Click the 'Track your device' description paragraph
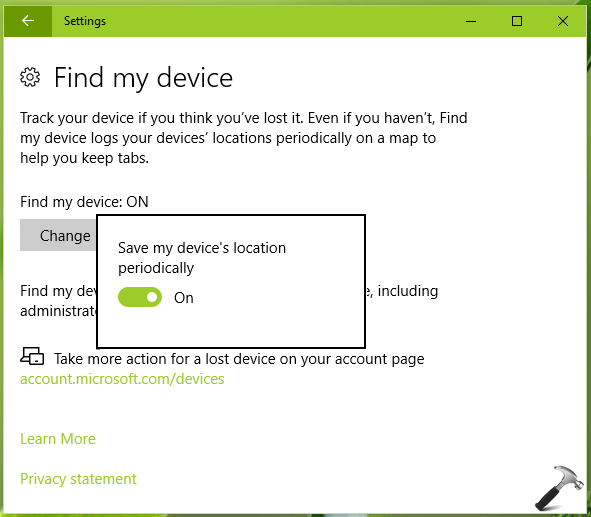Image resolution: width=591 pixels, height=517 pixels. [x=244, y=138]
